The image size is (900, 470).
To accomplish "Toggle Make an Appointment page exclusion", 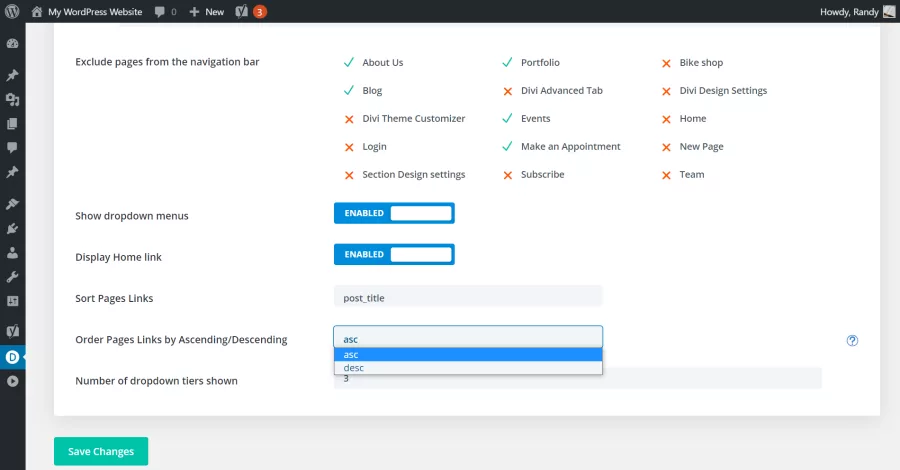I will (x=507, y=147).
